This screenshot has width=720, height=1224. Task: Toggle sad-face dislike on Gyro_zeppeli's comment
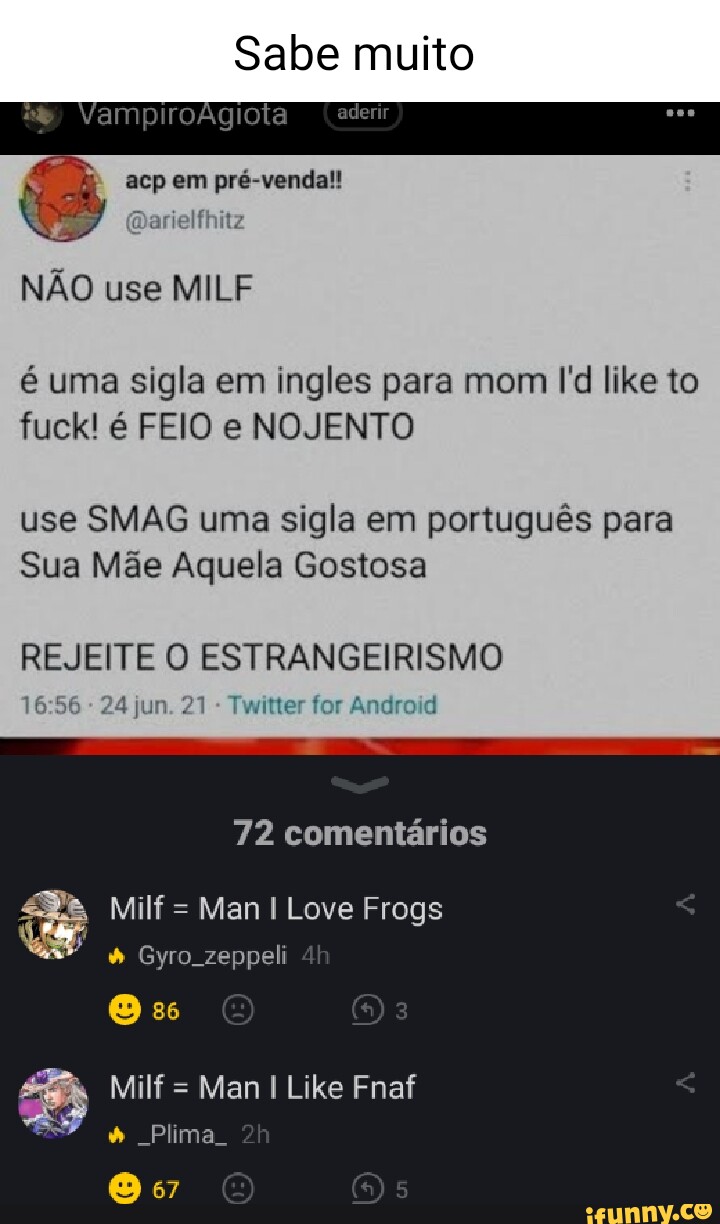click(x=238, y=1011)
